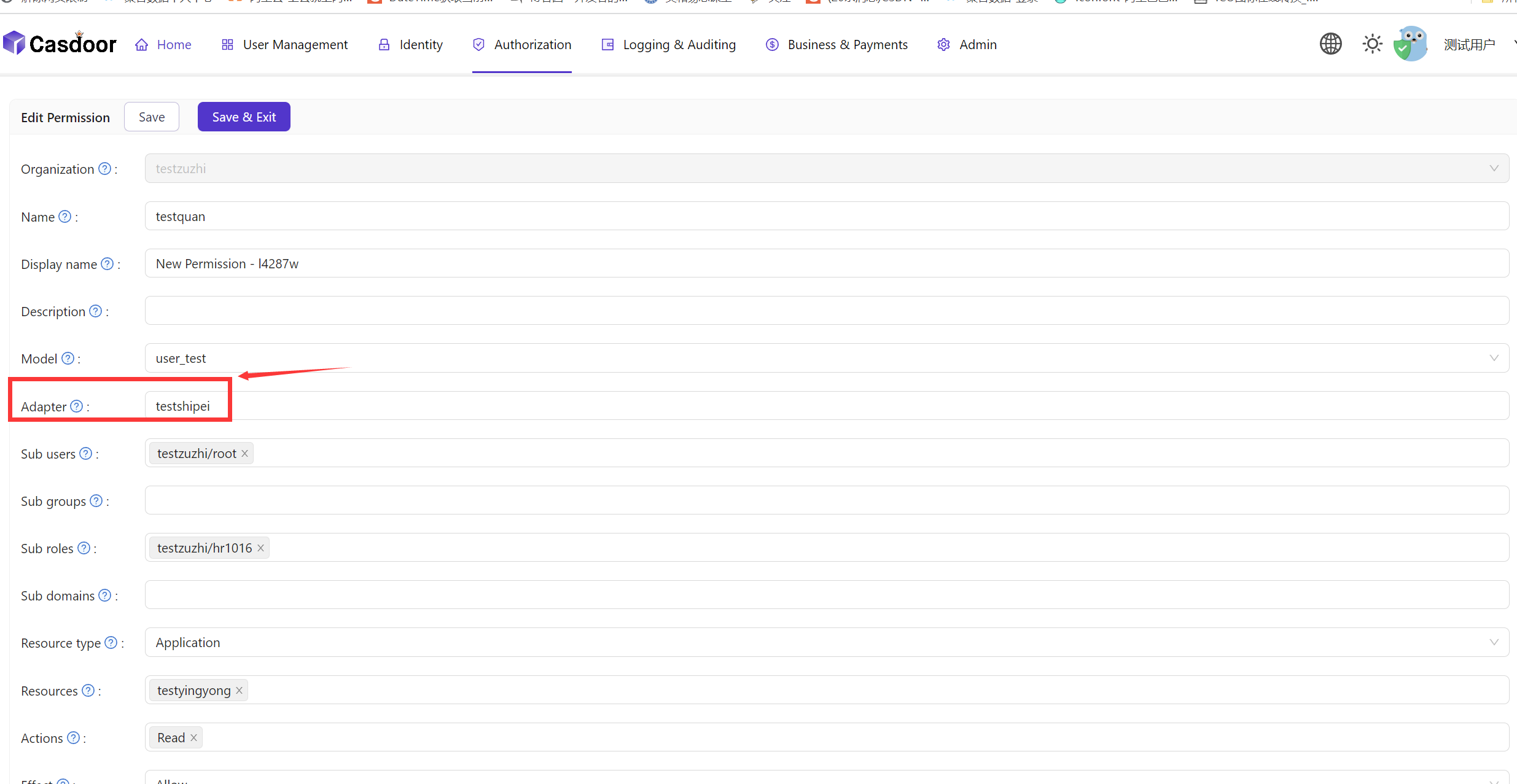The image size is (1517, 784).
Task: Remove the testyingyong resource tag
Action: 239,691
